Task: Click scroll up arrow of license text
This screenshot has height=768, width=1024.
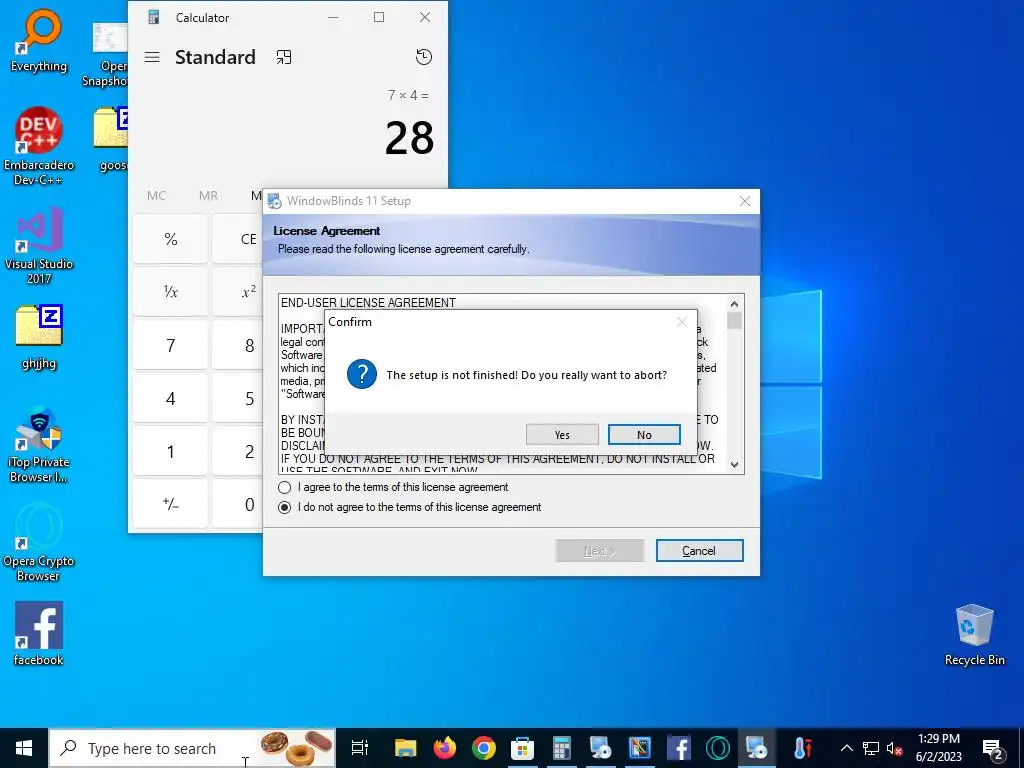Action: pos(734,304)
